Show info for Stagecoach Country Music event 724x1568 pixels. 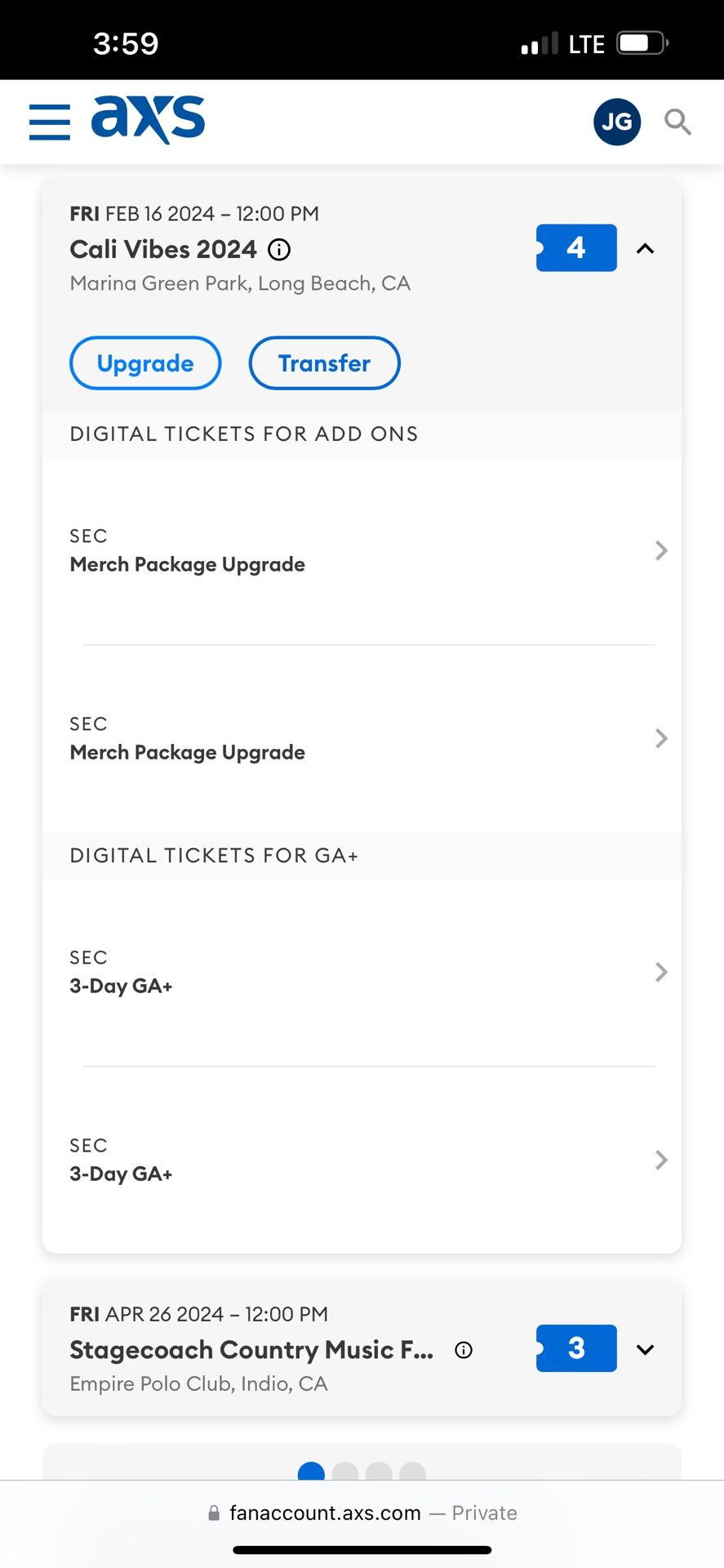464,1350
